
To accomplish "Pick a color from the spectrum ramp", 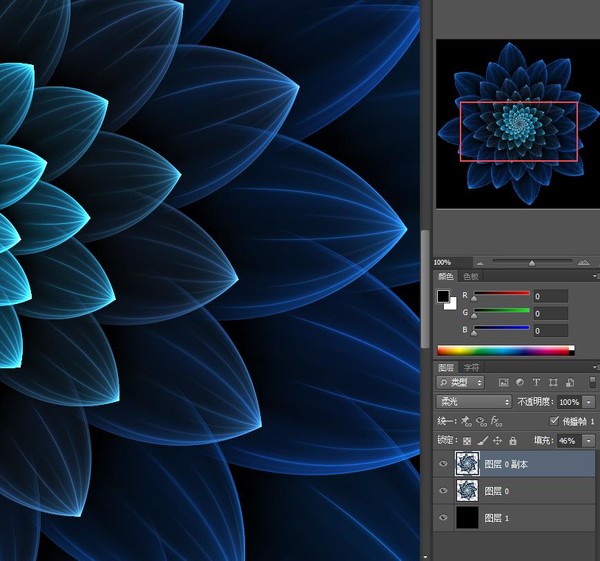I will 503,351.
